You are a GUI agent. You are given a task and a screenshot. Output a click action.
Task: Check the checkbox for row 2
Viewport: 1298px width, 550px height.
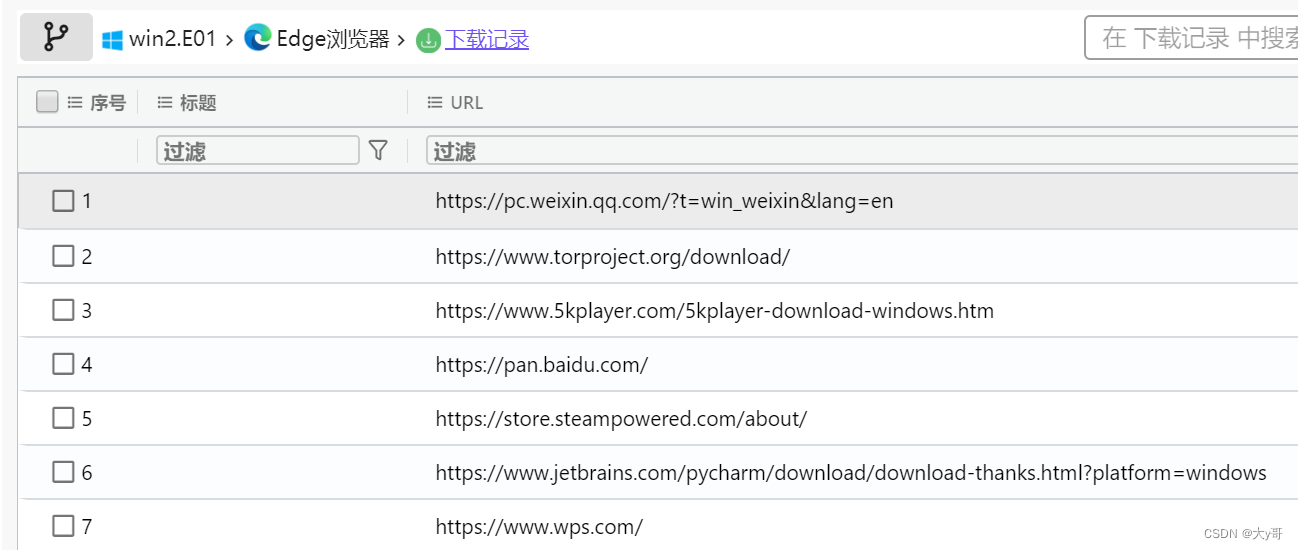point(63,256)
